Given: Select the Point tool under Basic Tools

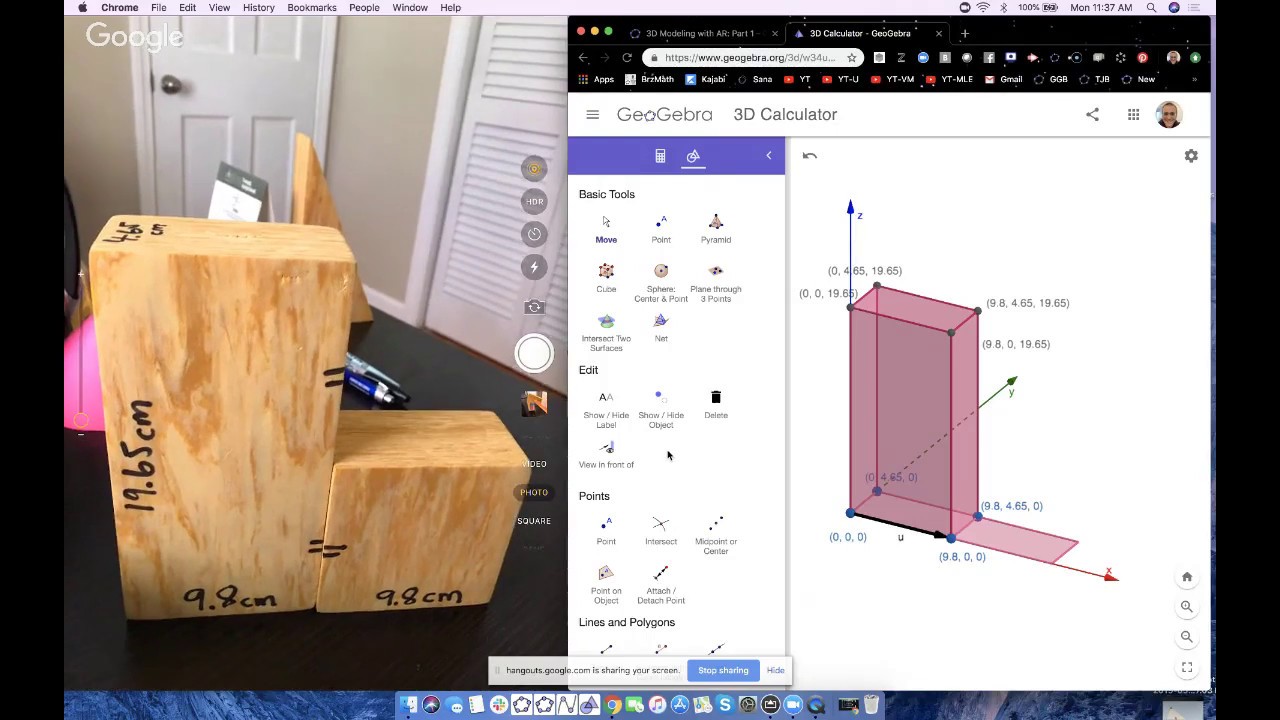Looking at the screenshot, I should click(661, 229).
